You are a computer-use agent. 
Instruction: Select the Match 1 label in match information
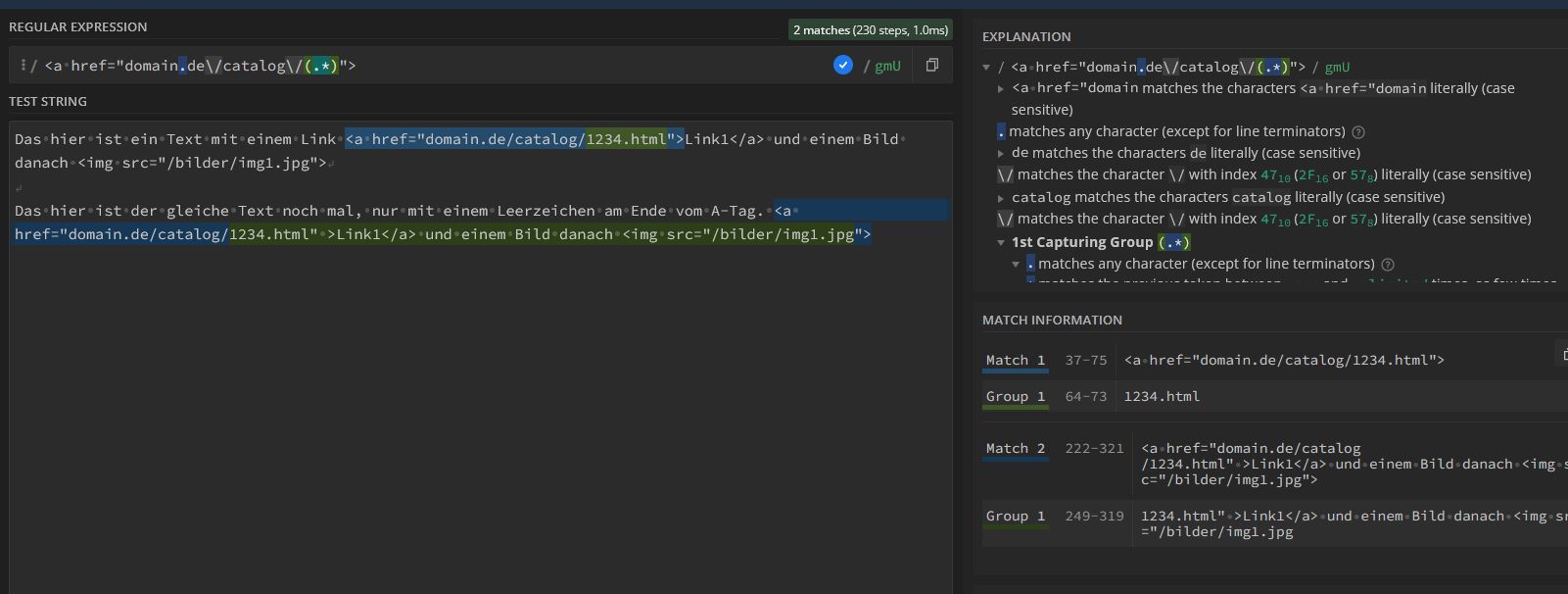click(1015, 361)
